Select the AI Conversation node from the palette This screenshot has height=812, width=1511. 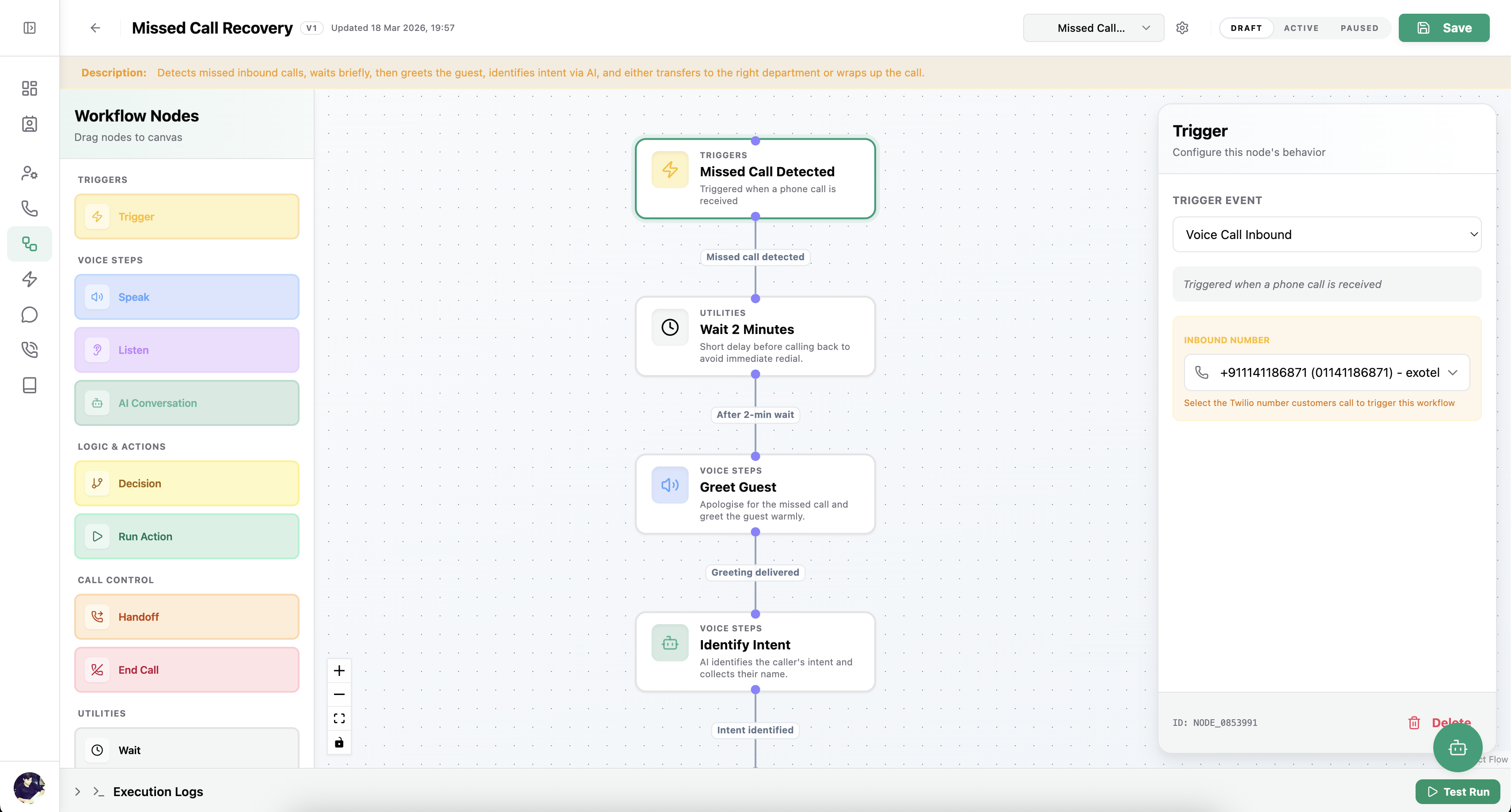point(186,403)
